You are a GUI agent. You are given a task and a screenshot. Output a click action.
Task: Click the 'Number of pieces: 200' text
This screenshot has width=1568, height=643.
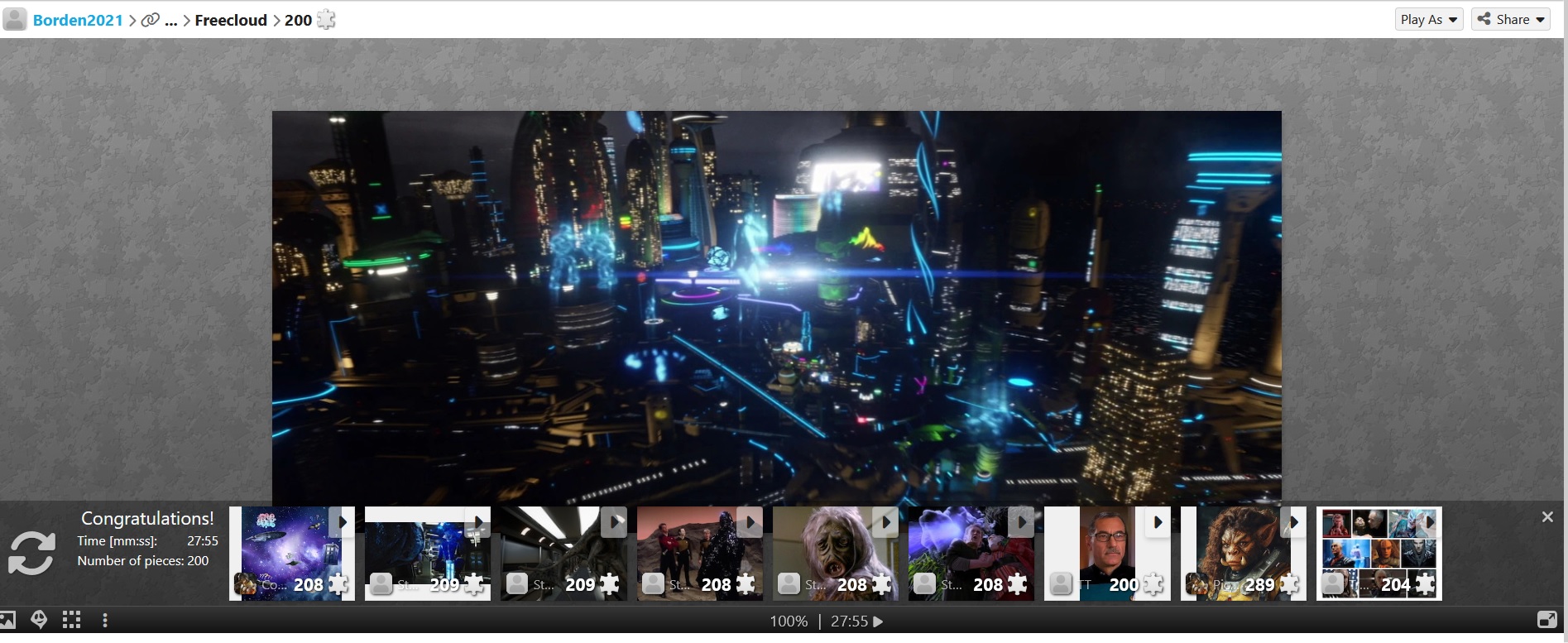tap(143, 561)
